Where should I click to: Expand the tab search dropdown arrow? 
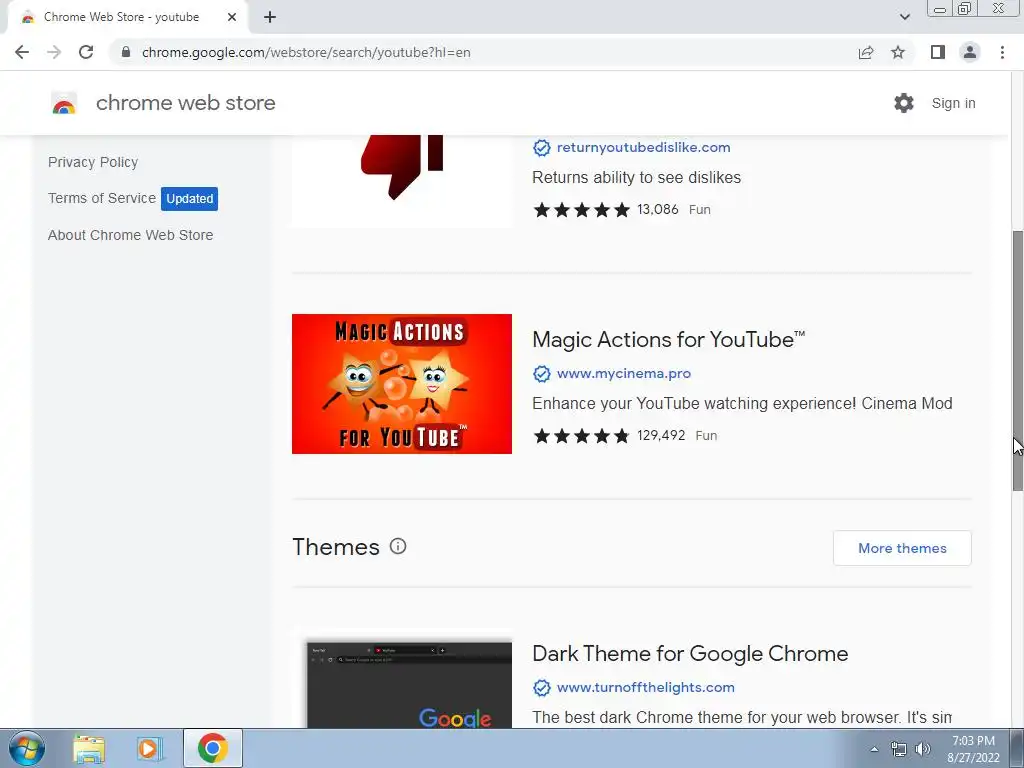coord(904,17)
